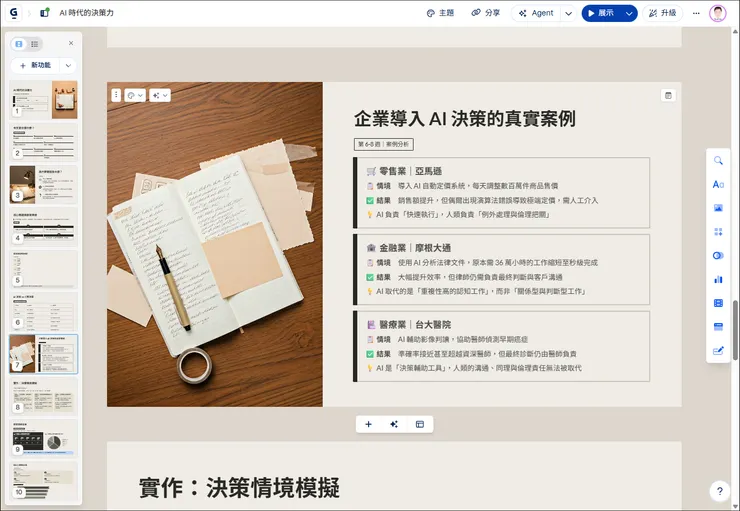Switch sidebar to filmstrip thumbnail view
Screen dimensions: 740x511
(19, 44)
